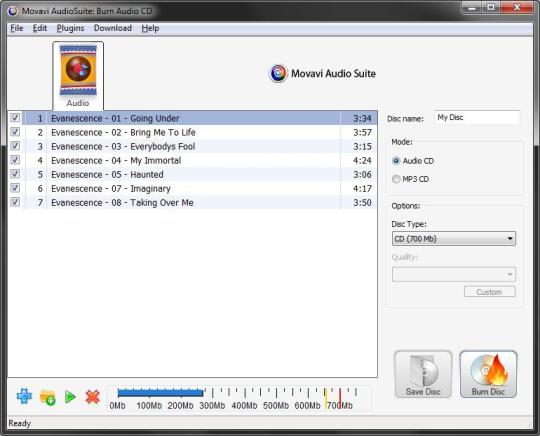Uncheck track 1 Going Under checkbox

(15, 118)
